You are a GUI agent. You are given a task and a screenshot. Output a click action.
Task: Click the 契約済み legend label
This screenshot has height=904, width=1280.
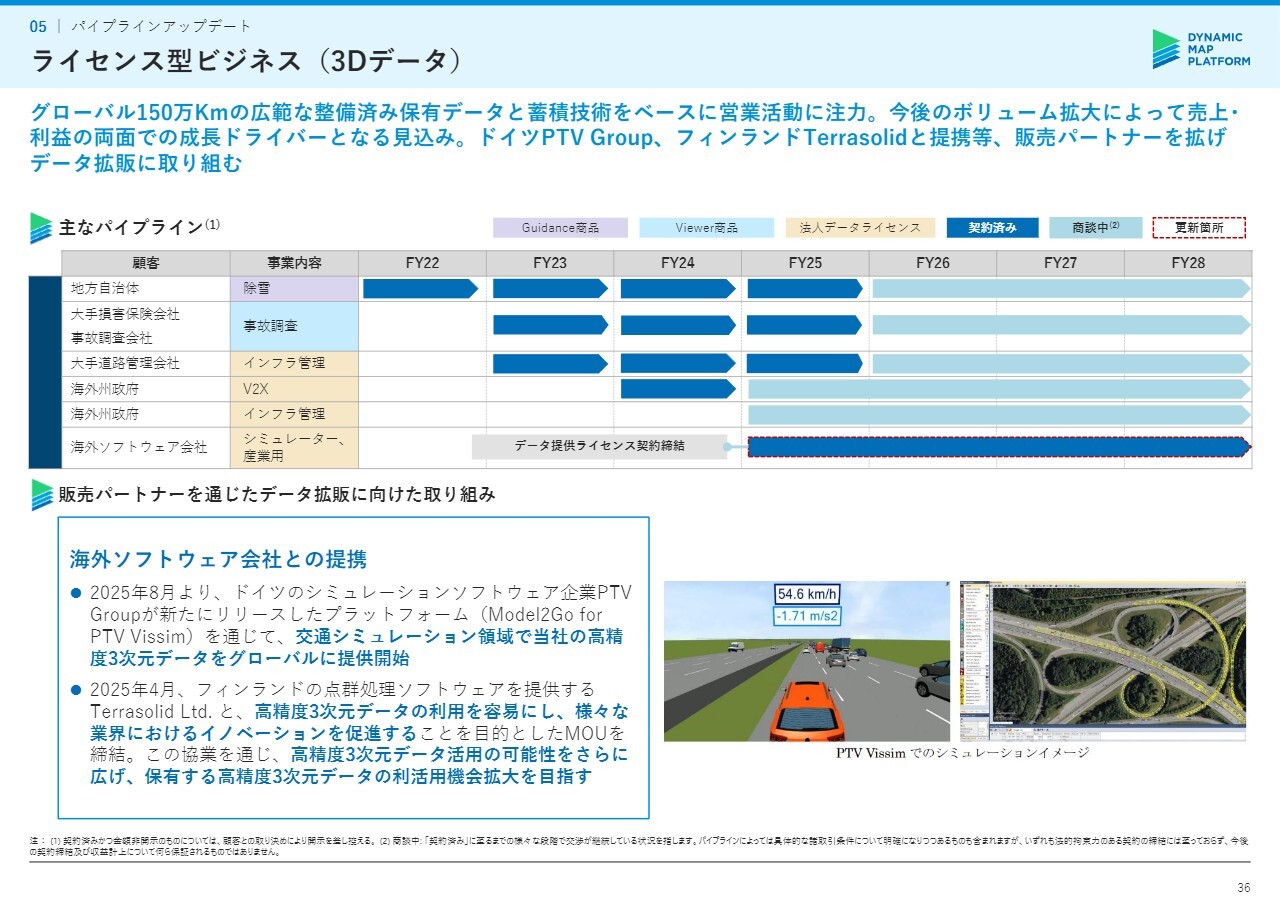pos(992,228)
